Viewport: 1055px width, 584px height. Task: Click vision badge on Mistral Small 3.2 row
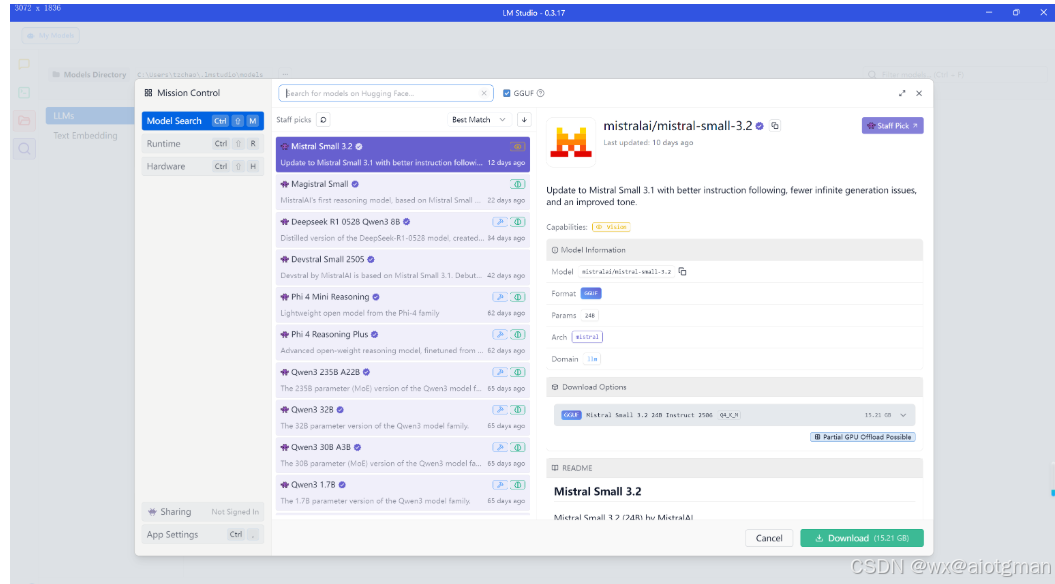point(517,147)
